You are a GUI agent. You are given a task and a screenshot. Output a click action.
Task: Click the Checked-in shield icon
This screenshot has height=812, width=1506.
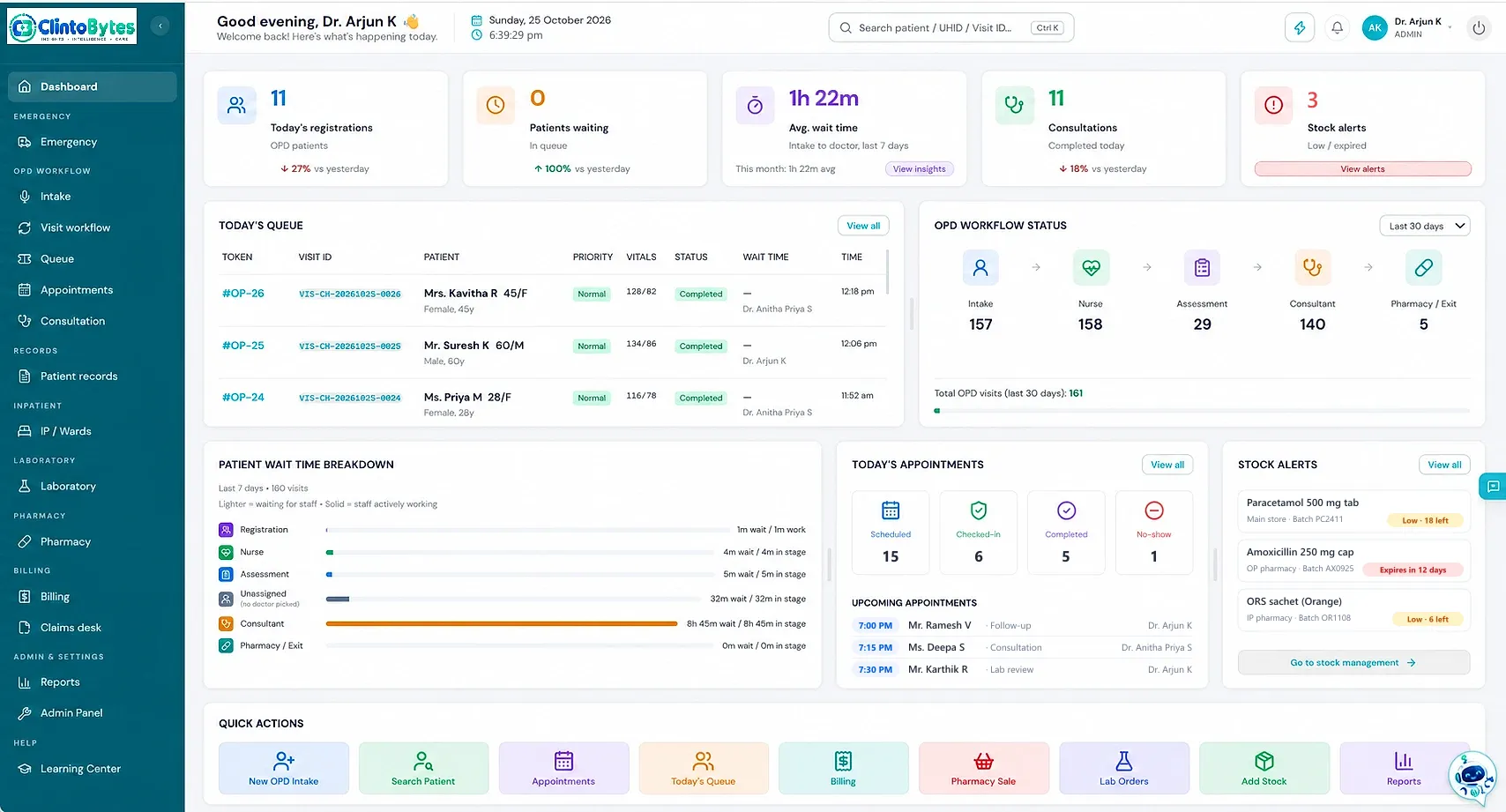coord(979,510)
